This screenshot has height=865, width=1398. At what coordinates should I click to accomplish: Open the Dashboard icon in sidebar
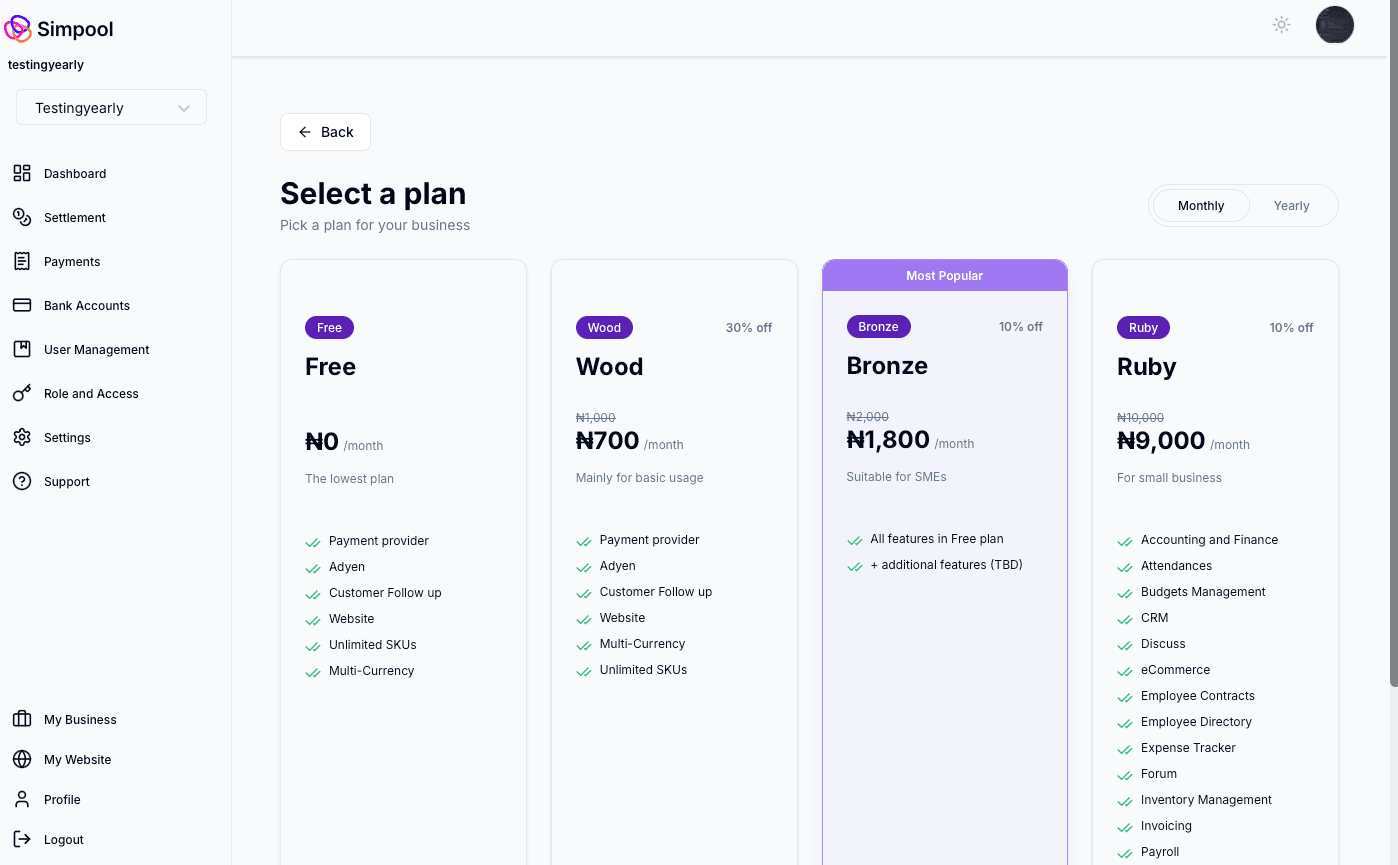(x=22, y=173)
